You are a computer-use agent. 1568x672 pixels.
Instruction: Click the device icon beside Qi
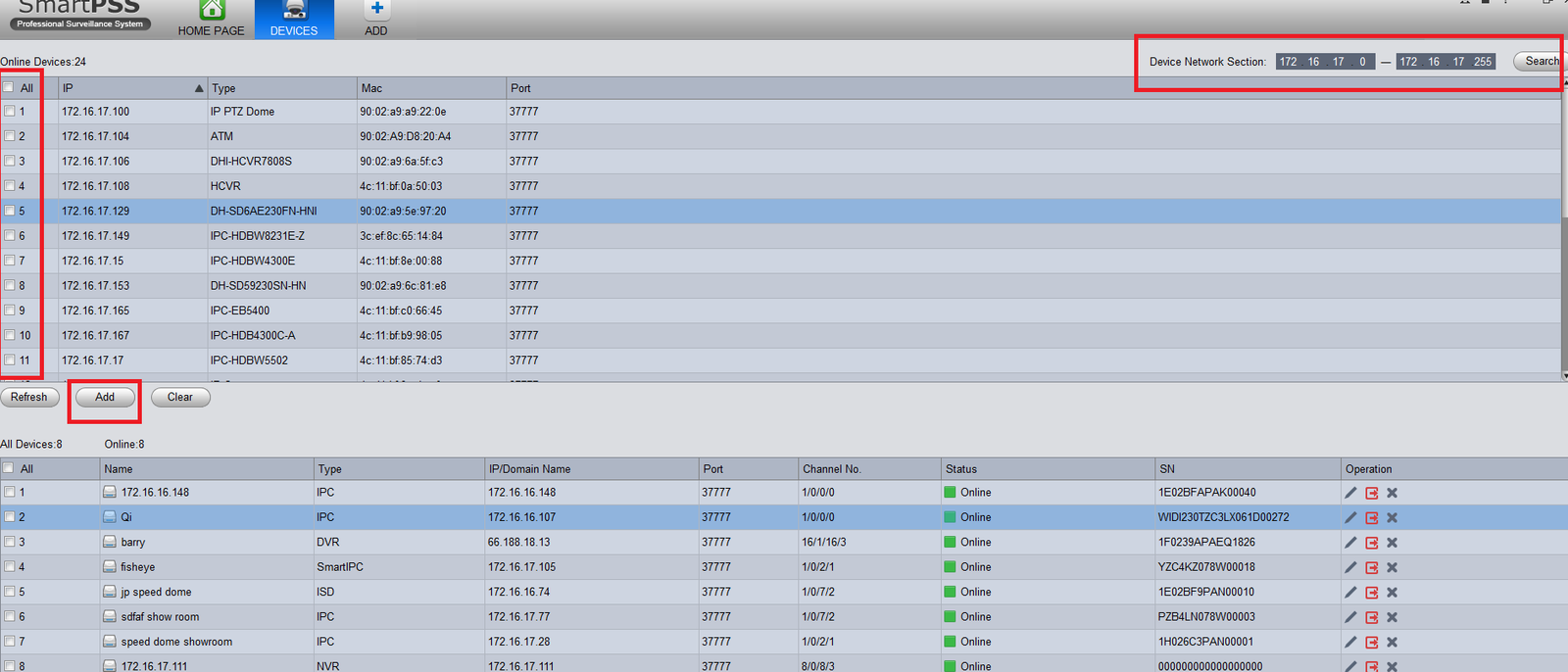pyautogui.click(x=111, y=516)
